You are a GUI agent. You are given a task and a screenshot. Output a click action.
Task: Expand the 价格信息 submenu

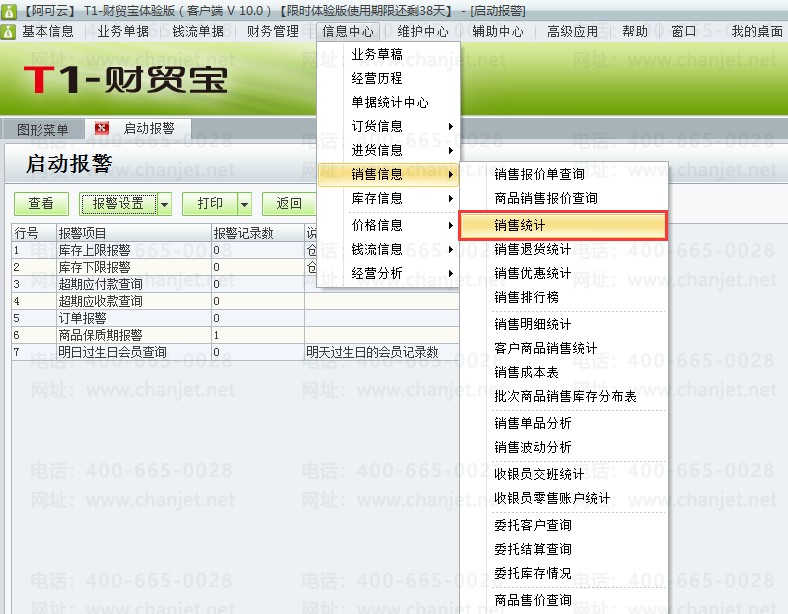click(x=389, y=225)
